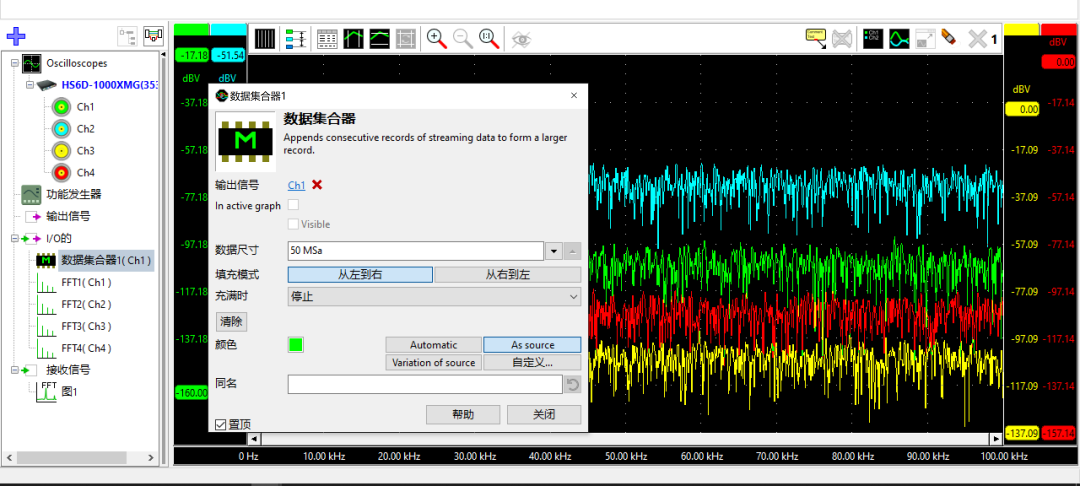Image resolution: width=1080 pixels, height=486 pixels.
Task: Click the graph horizontal scrollbar right arrow
Action: coord(995,439)
